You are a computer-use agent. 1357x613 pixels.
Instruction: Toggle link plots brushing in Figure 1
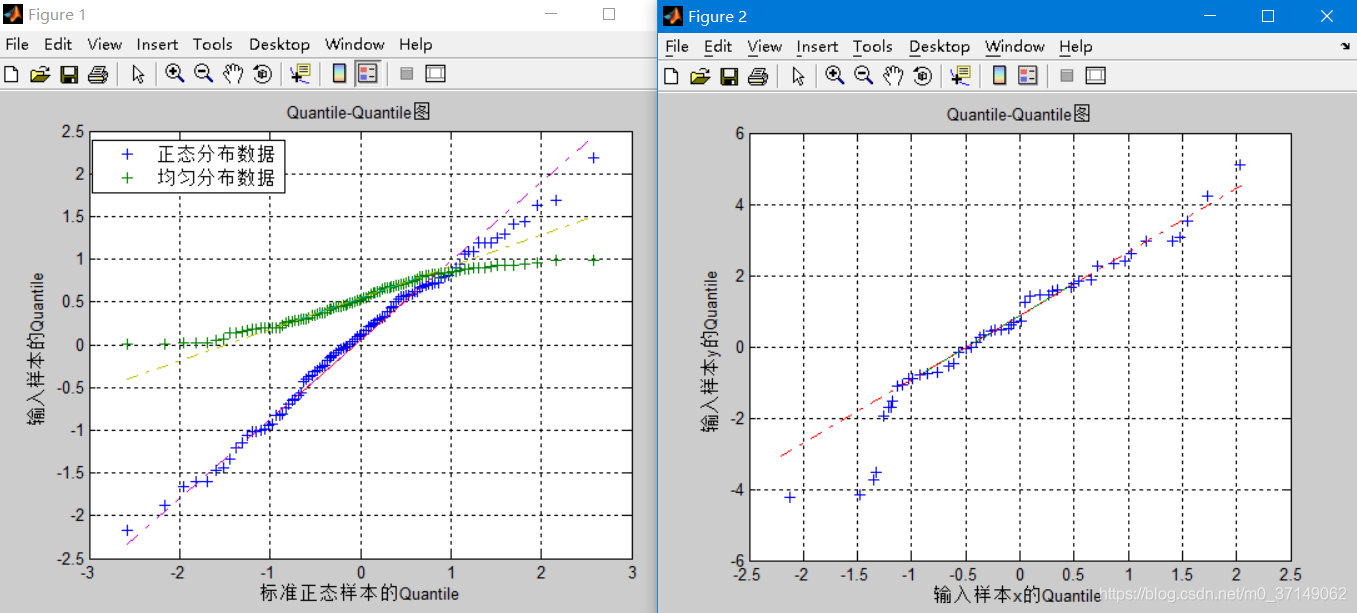coord(407,73)
